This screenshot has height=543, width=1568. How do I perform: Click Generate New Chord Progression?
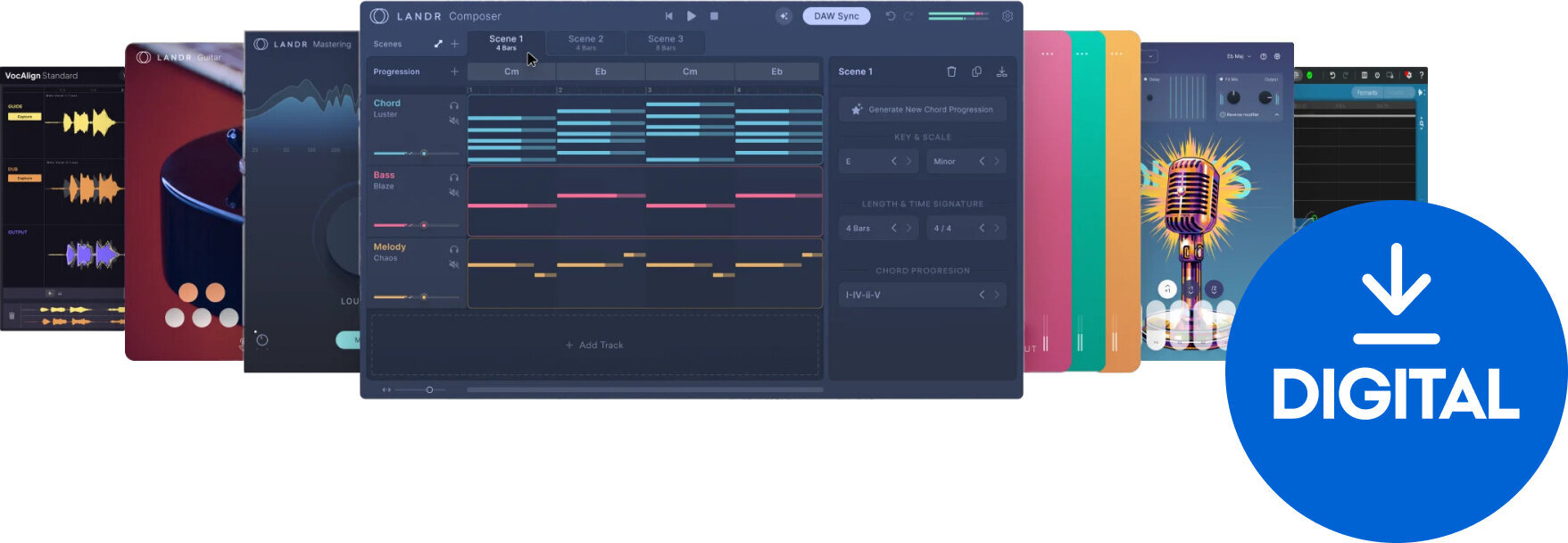pos(923,109)
